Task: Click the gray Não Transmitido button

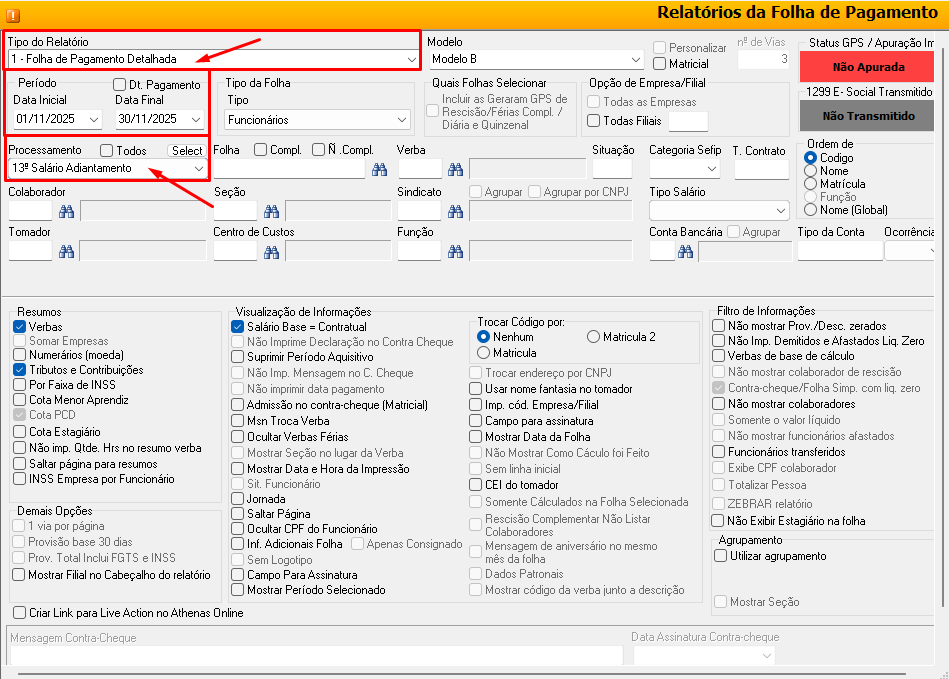Action: (868, 116)
